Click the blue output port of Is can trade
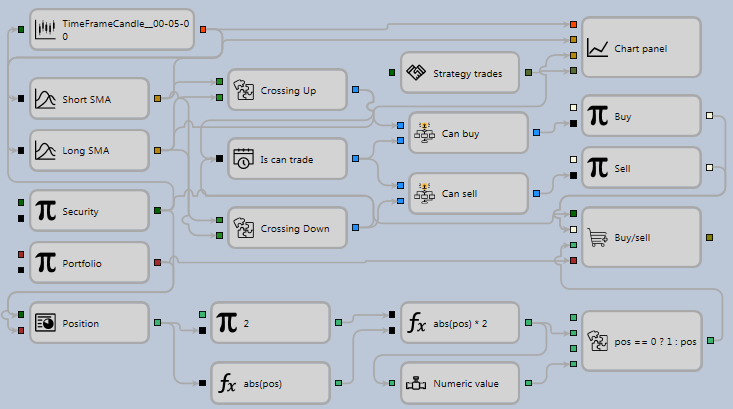Viewport: 733px width, 409px height. pyautogui.click(x=356, y=158)
